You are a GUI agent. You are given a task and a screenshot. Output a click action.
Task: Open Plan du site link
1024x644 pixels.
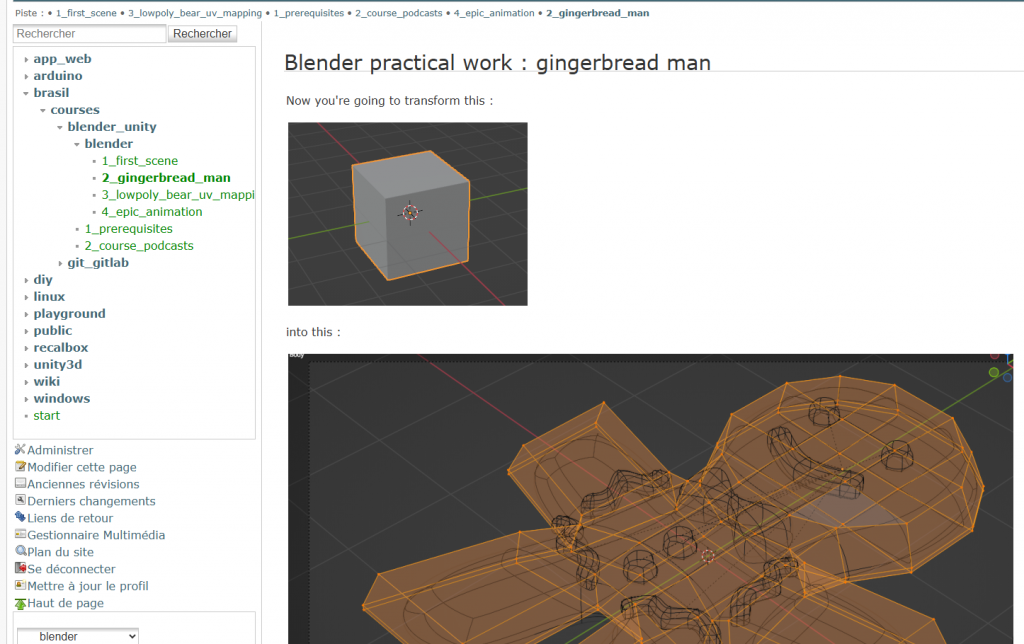click(x=60, y=552)
